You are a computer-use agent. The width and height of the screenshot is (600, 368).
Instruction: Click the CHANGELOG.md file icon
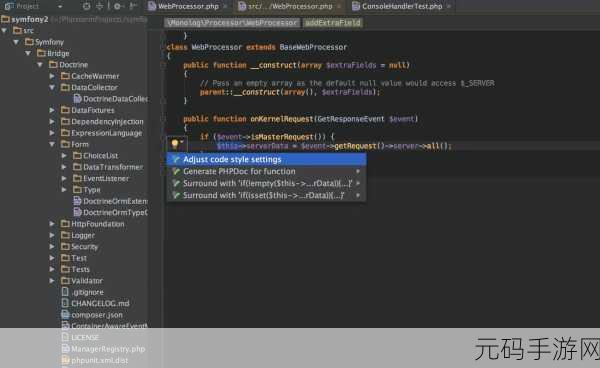[65, 303]
